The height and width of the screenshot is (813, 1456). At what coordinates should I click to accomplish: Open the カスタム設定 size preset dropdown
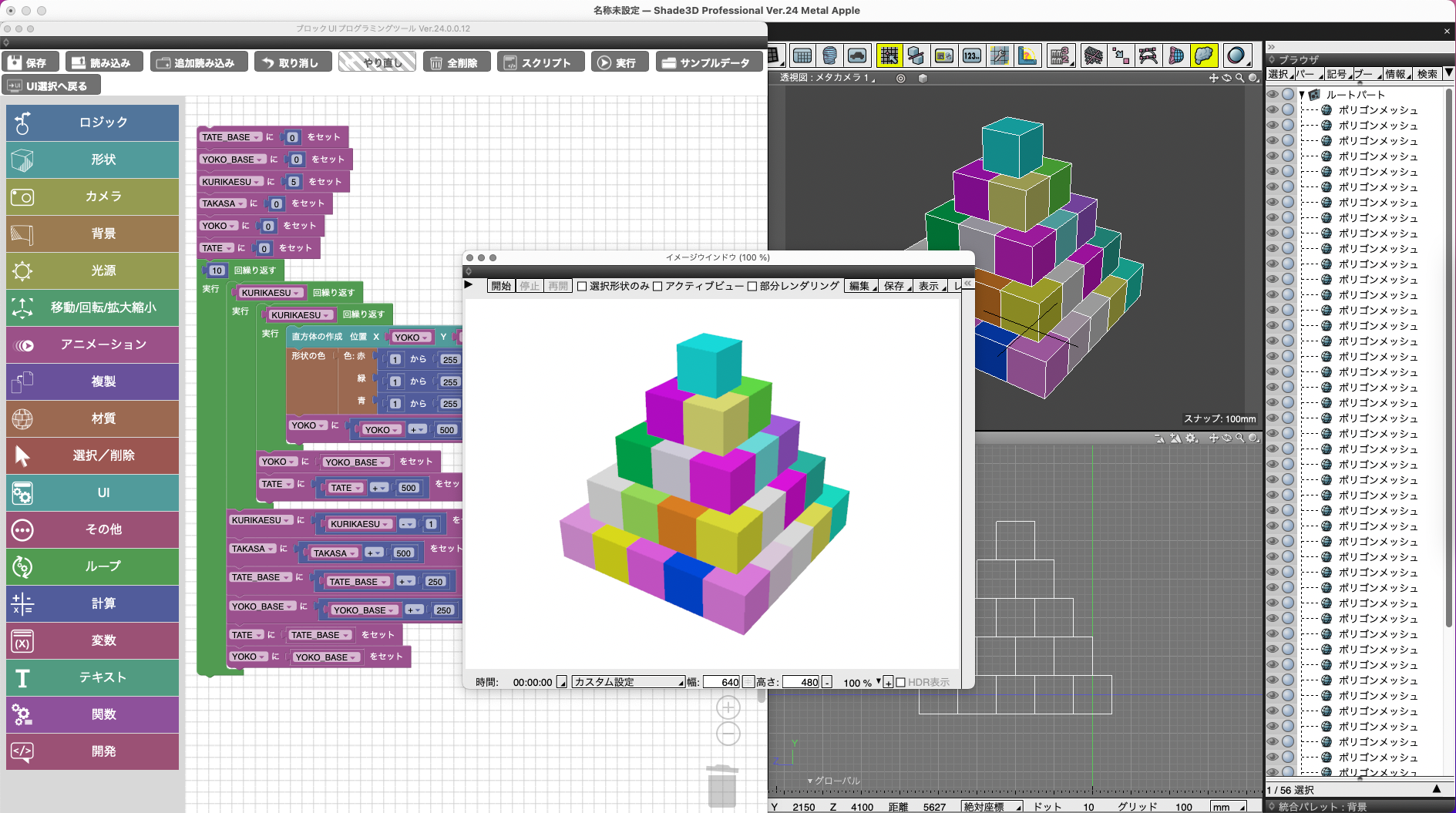coord(627,682)
